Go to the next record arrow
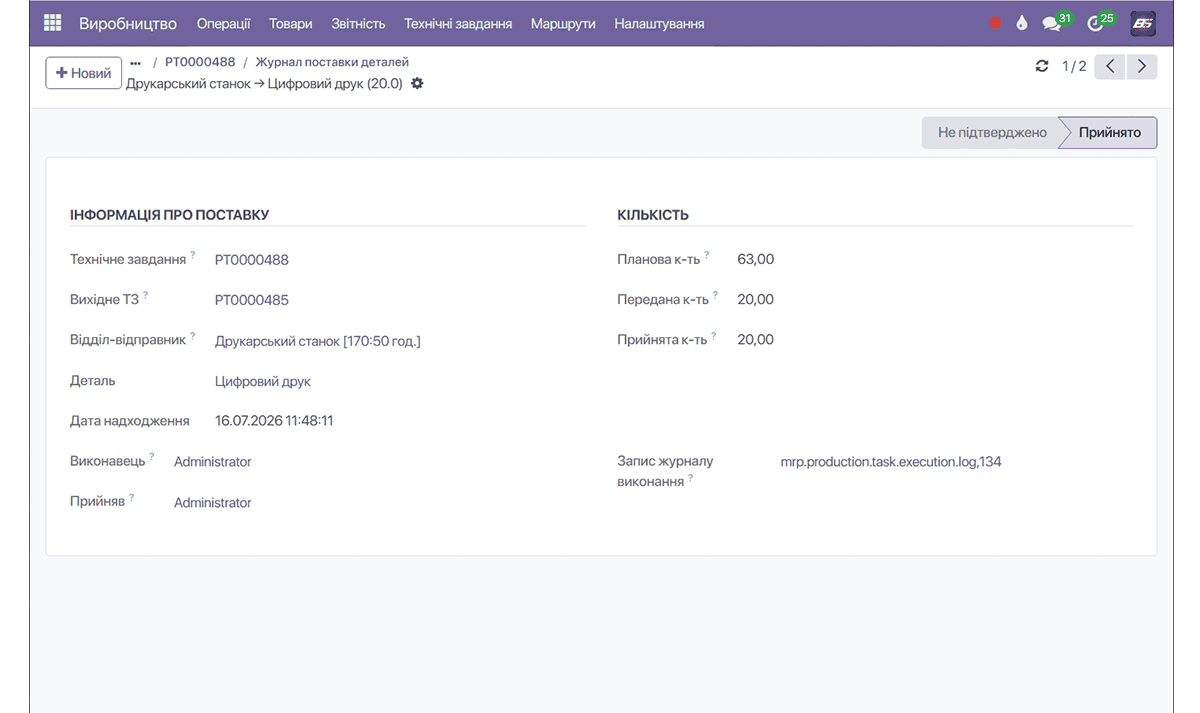 (x=1142, y=66)
